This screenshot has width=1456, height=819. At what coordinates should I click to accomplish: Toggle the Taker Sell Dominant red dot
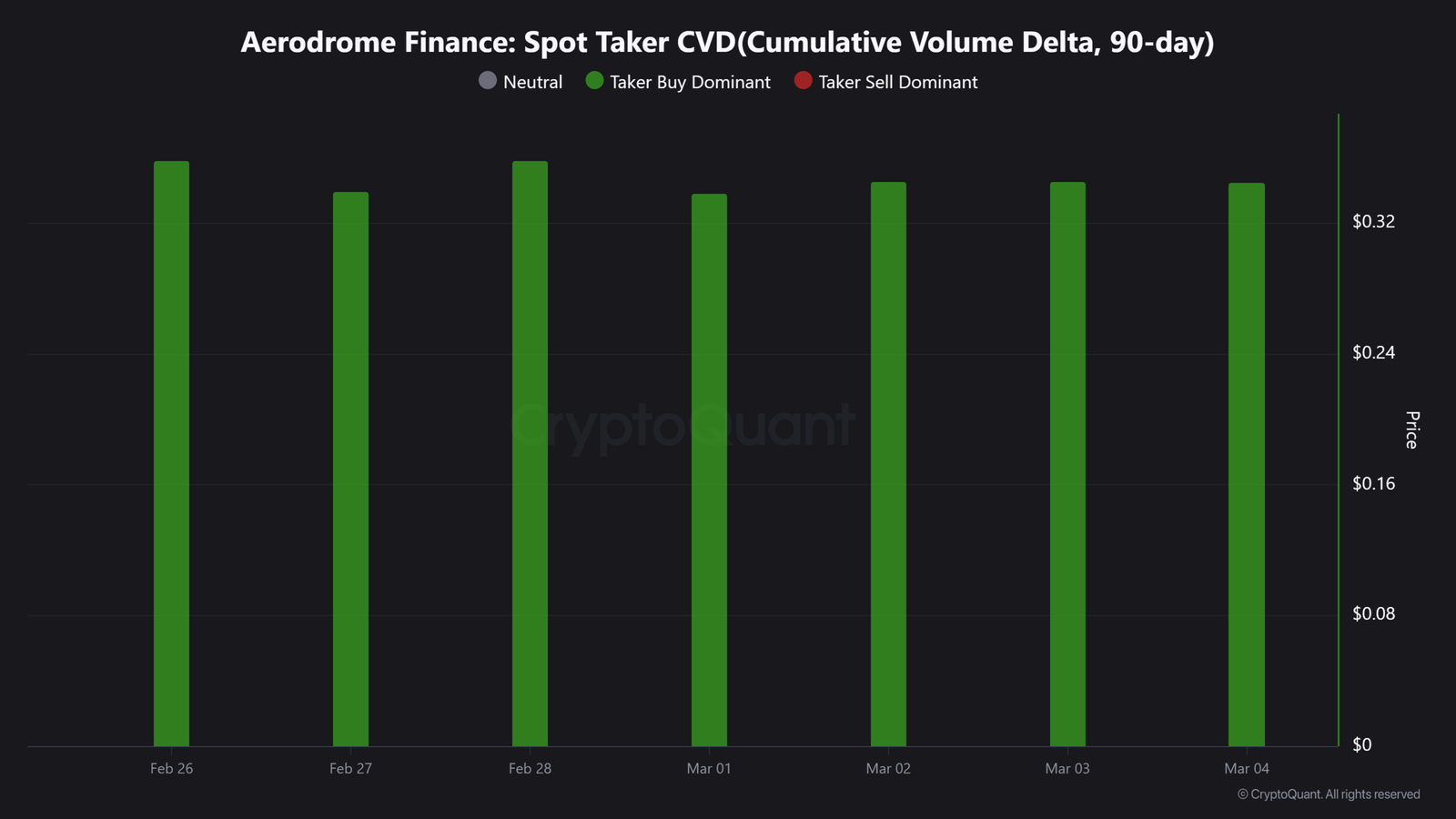point(803,81)
